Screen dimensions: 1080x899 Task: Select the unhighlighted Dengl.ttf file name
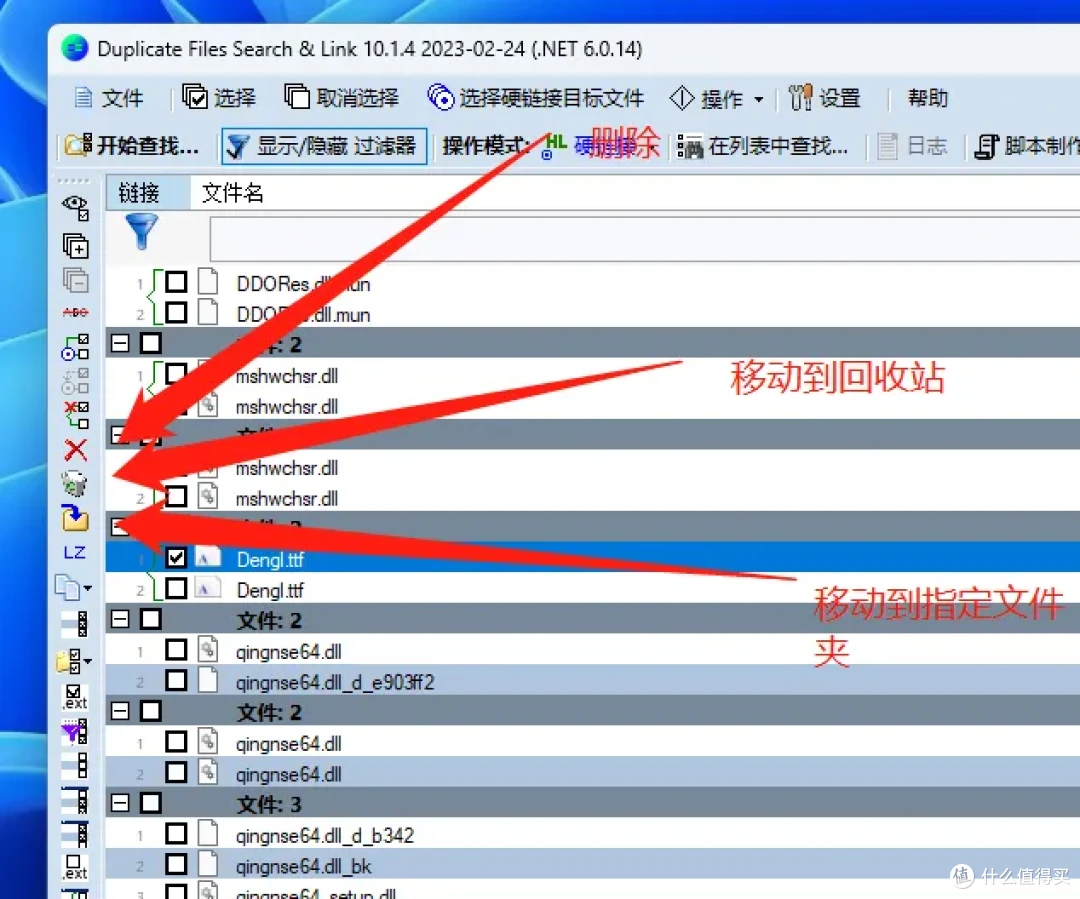(x=270, y=589)
